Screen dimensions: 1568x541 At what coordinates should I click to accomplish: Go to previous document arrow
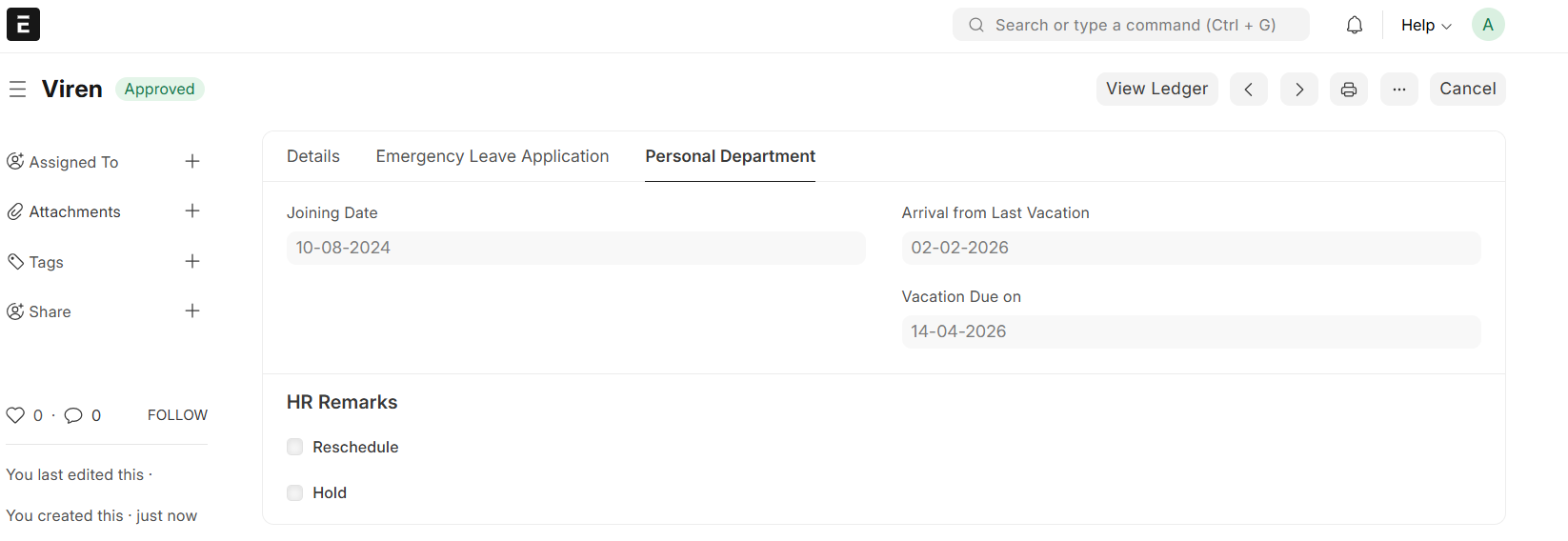(1248, 90)
